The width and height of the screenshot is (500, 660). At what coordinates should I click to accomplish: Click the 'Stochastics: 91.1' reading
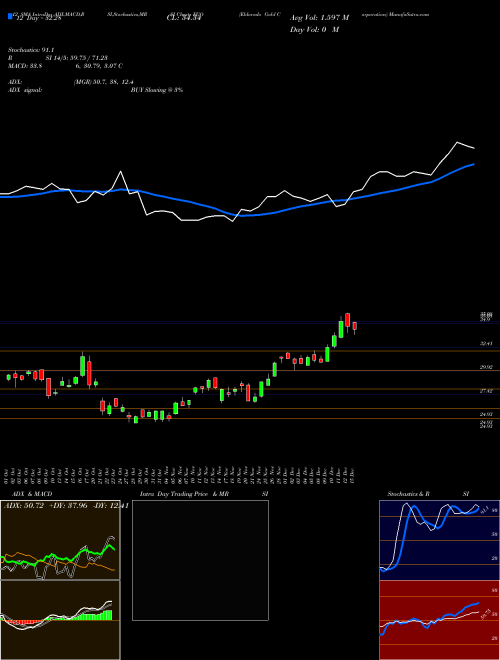click(31, 50)
